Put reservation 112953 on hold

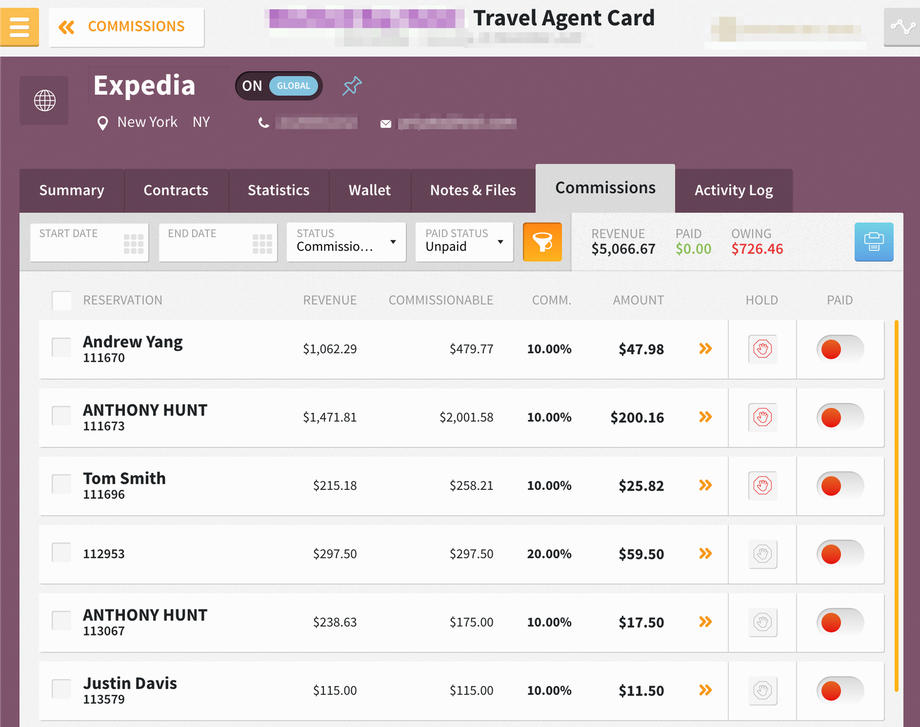point(763,554)
